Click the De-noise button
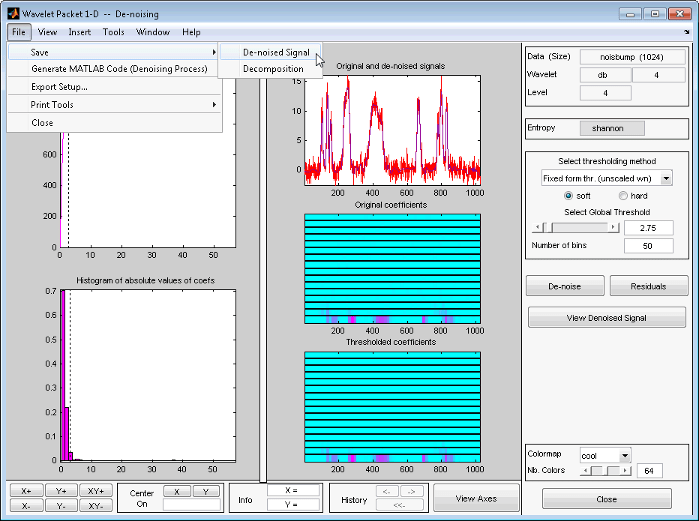 click(565, 286)
